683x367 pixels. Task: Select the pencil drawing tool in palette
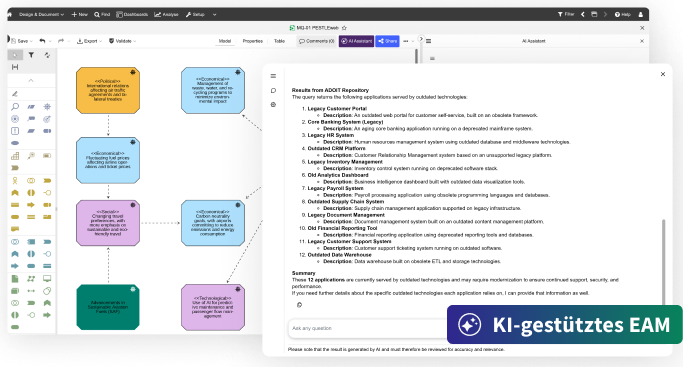point(15,94)
